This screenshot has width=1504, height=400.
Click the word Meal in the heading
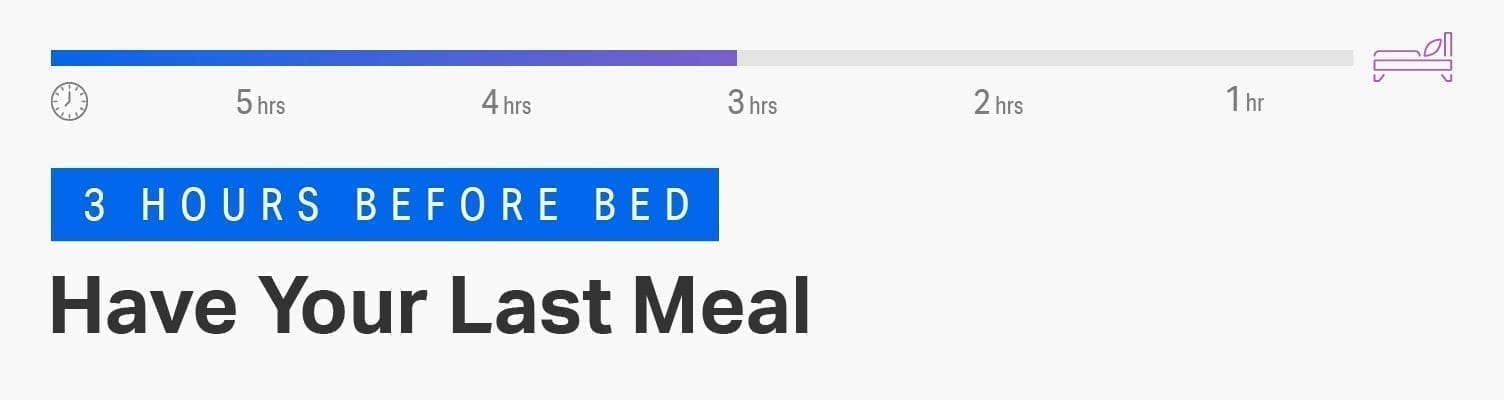(721, 305)
